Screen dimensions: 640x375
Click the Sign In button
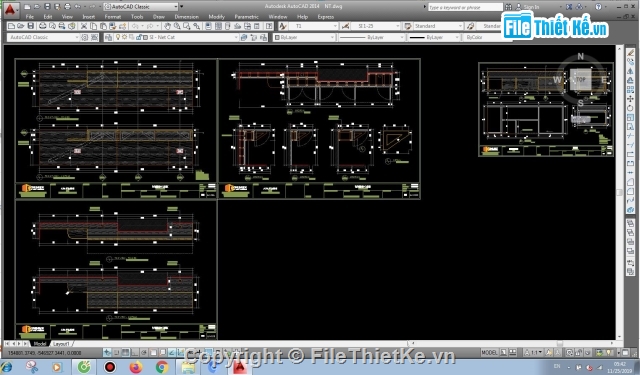pos(527,7)
